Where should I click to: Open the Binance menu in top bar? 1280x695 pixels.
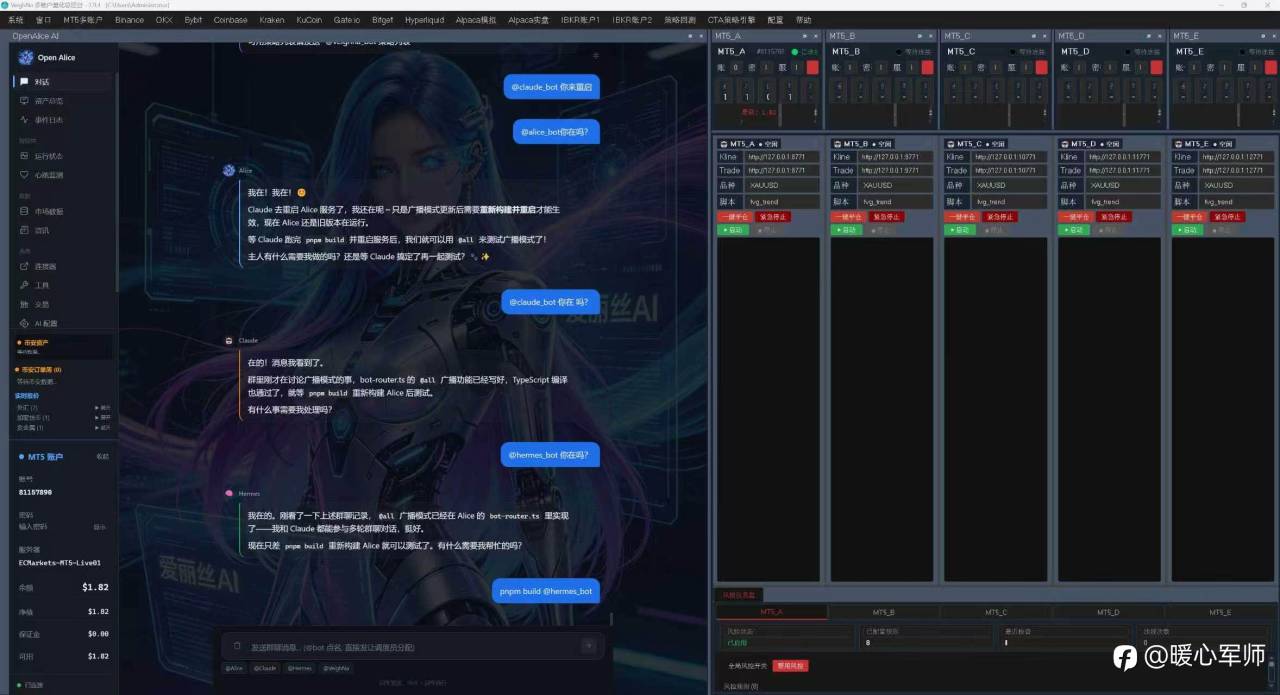click(129, 20)
